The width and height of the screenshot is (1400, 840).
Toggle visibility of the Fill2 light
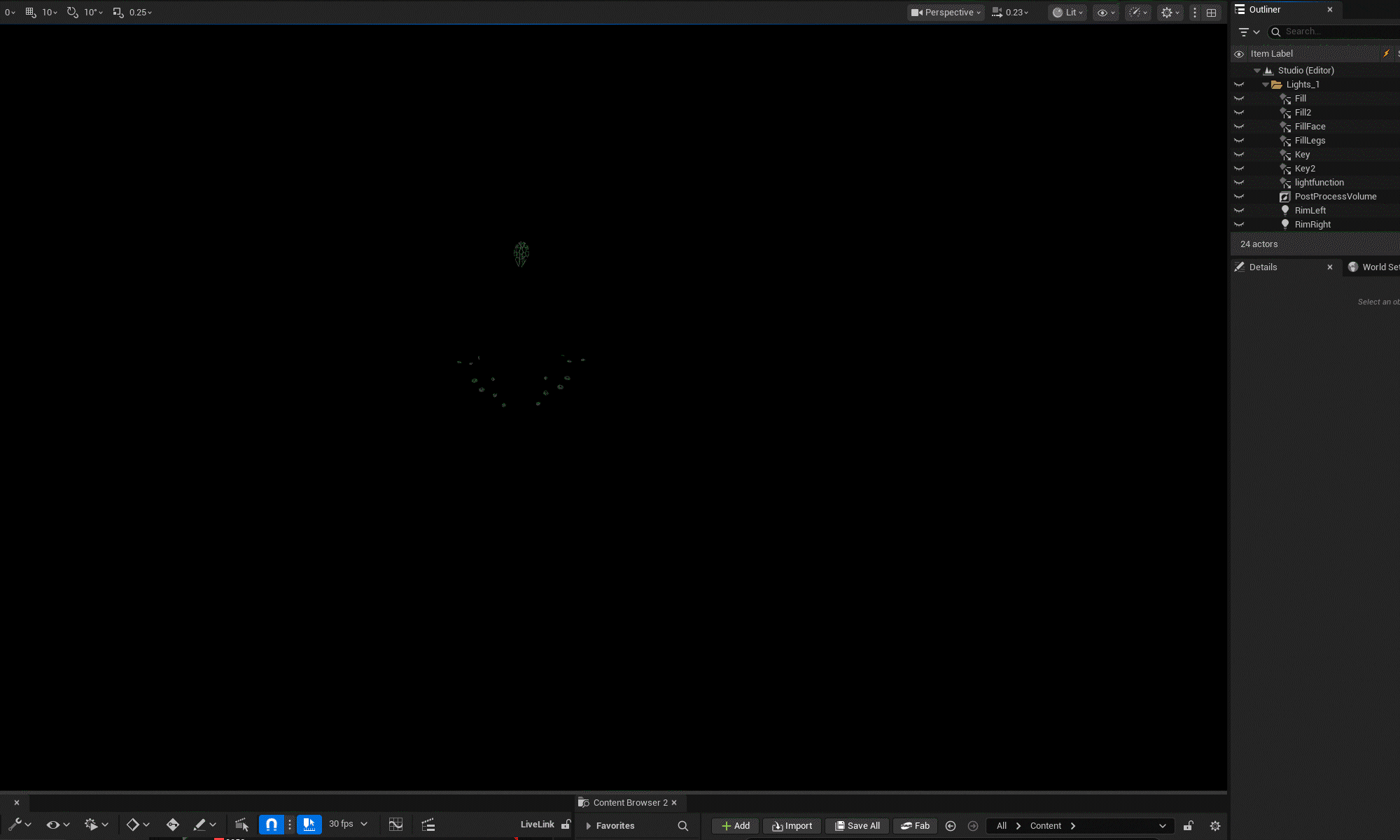1239,113
